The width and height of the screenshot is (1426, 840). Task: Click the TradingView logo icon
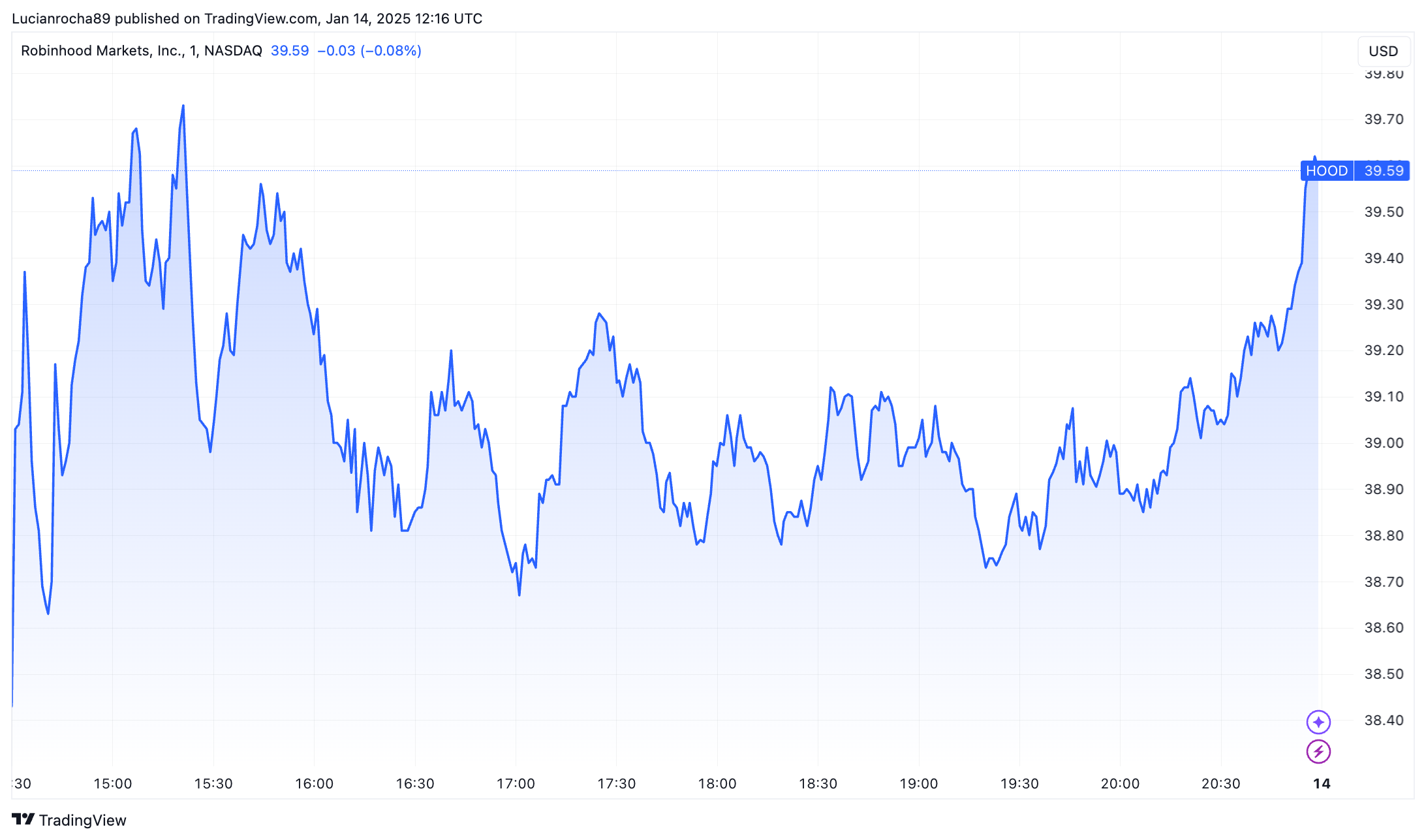(23, 819)
